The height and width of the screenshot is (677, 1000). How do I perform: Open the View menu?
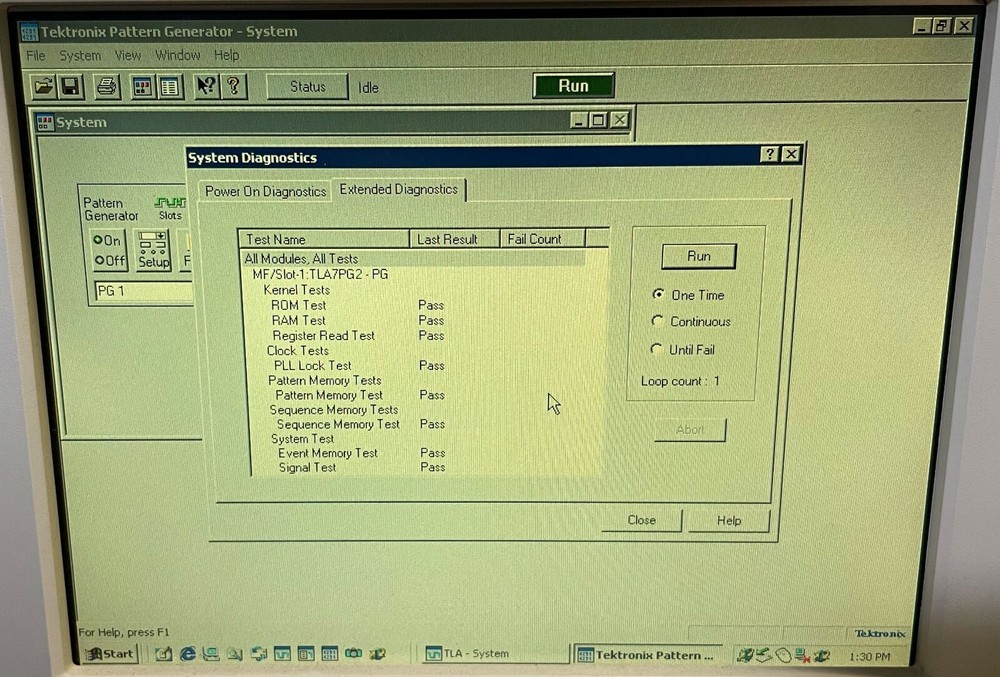(x=128, y=55)
